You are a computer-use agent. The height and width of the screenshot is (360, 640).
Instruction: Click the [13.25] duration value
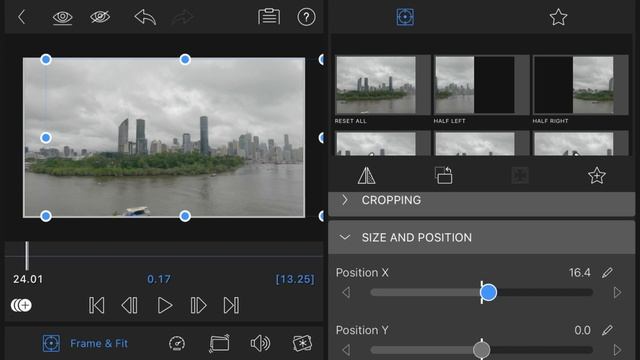pos(295,279)
